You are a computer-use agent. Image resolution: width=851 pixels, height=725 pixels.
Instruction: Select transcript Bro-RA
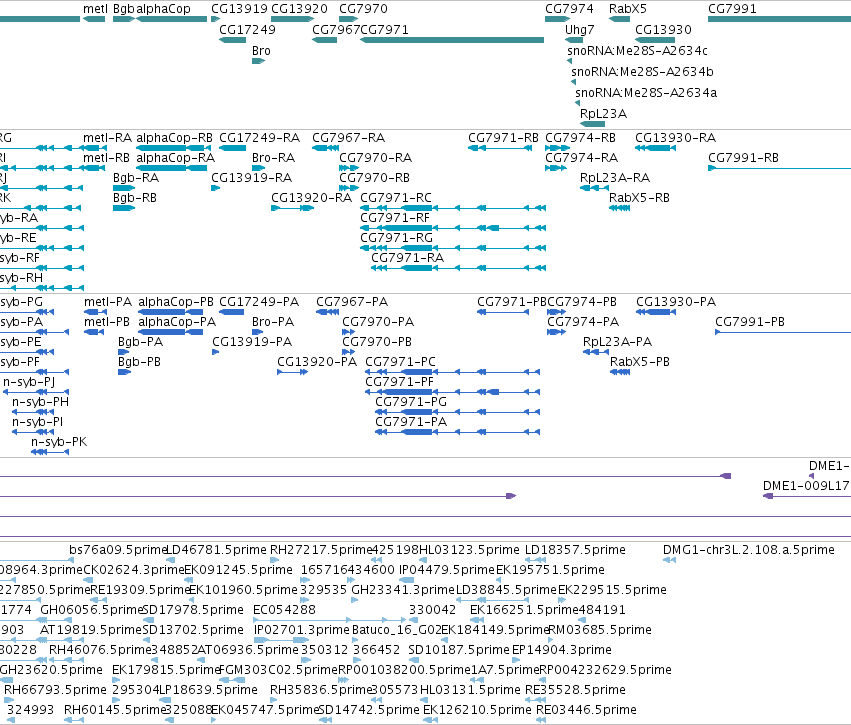tap(273, 158)
